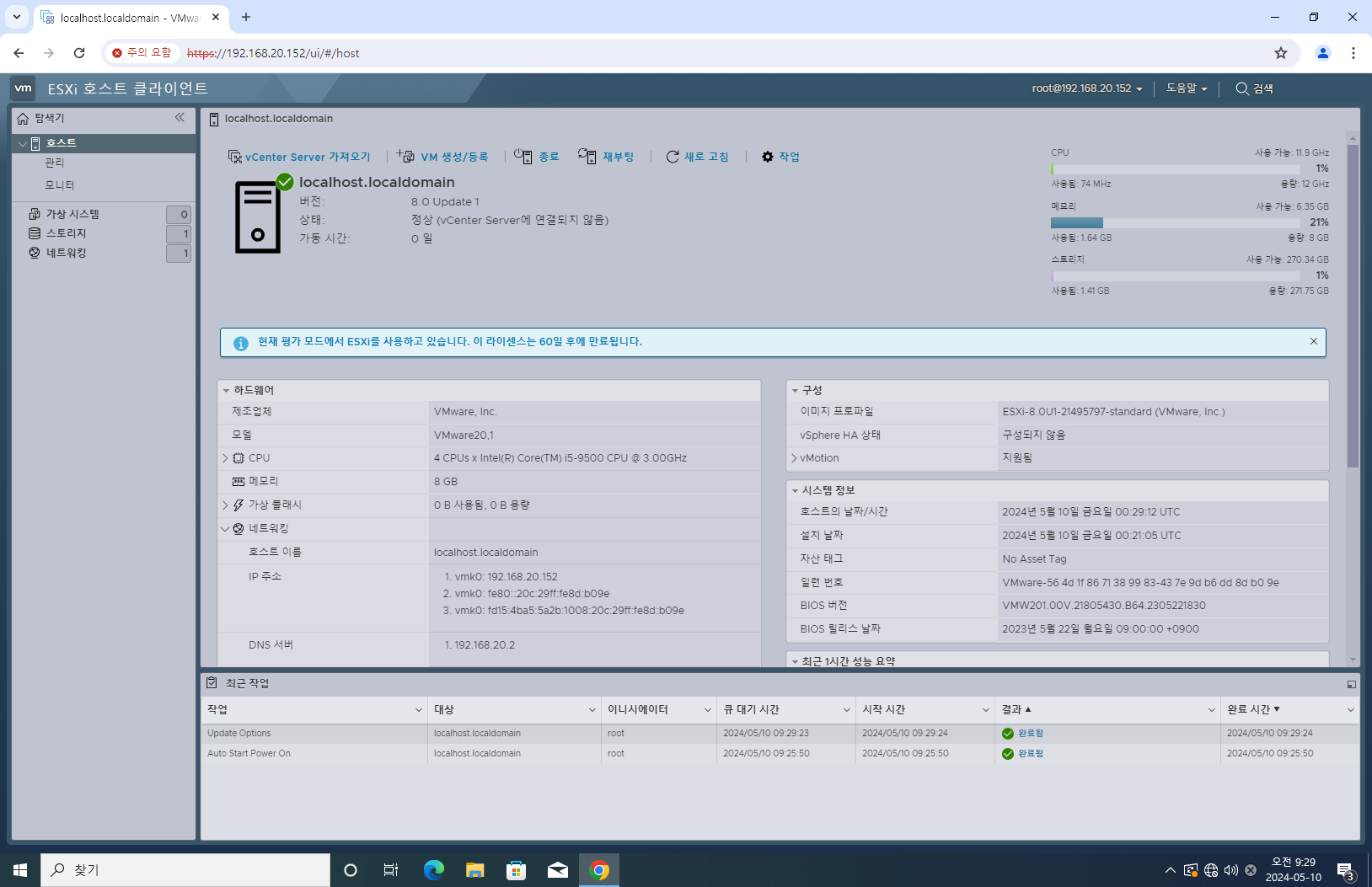
Task: Click Get vCenter Server button
Action: 299,157
